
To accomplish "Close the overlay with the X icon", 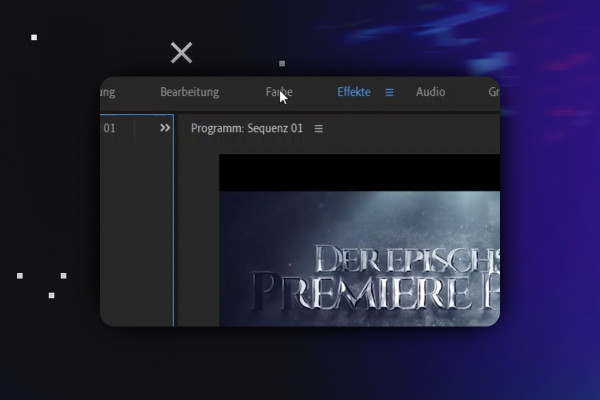I will [x=181, y=52].
